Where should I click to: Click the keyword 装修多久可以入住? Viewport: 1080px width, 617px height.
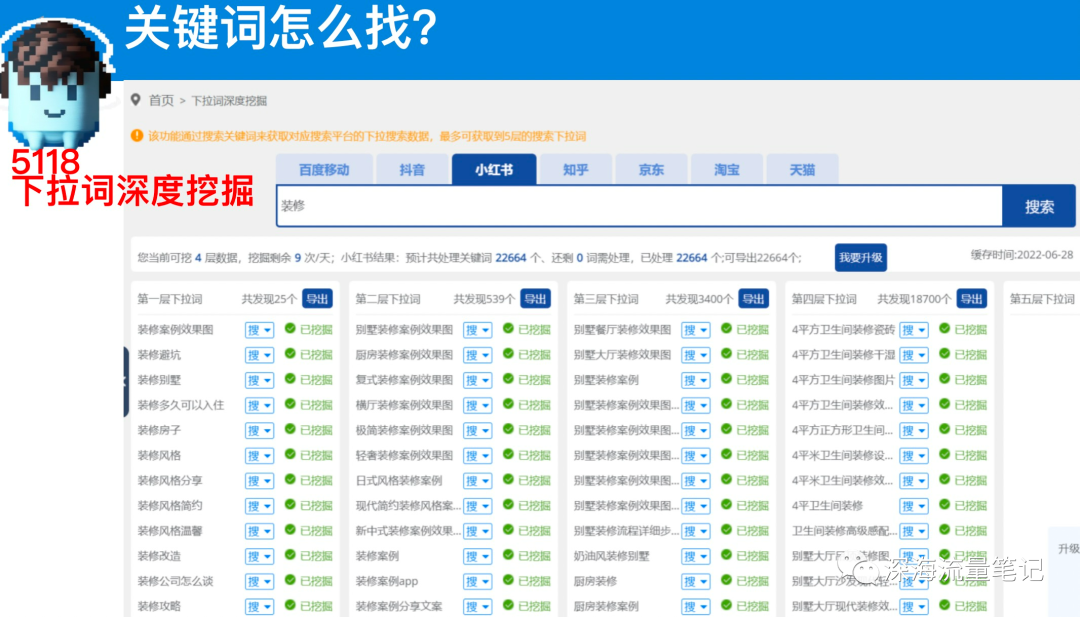click(180, 405)
